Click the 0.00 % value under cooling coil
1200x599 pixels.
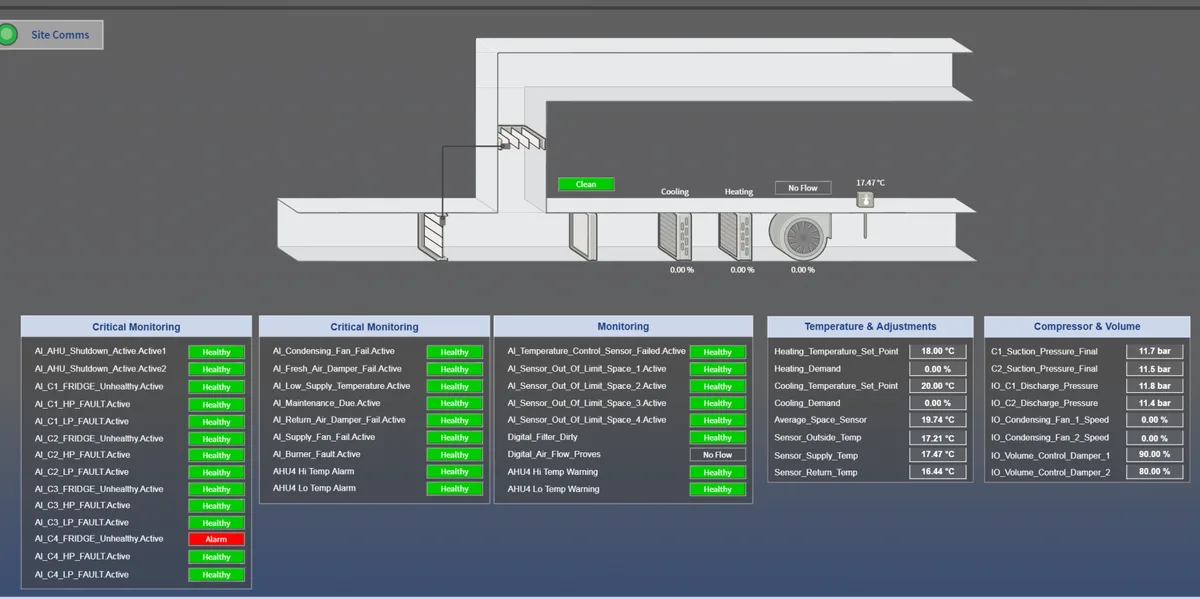tap(682, 270)
